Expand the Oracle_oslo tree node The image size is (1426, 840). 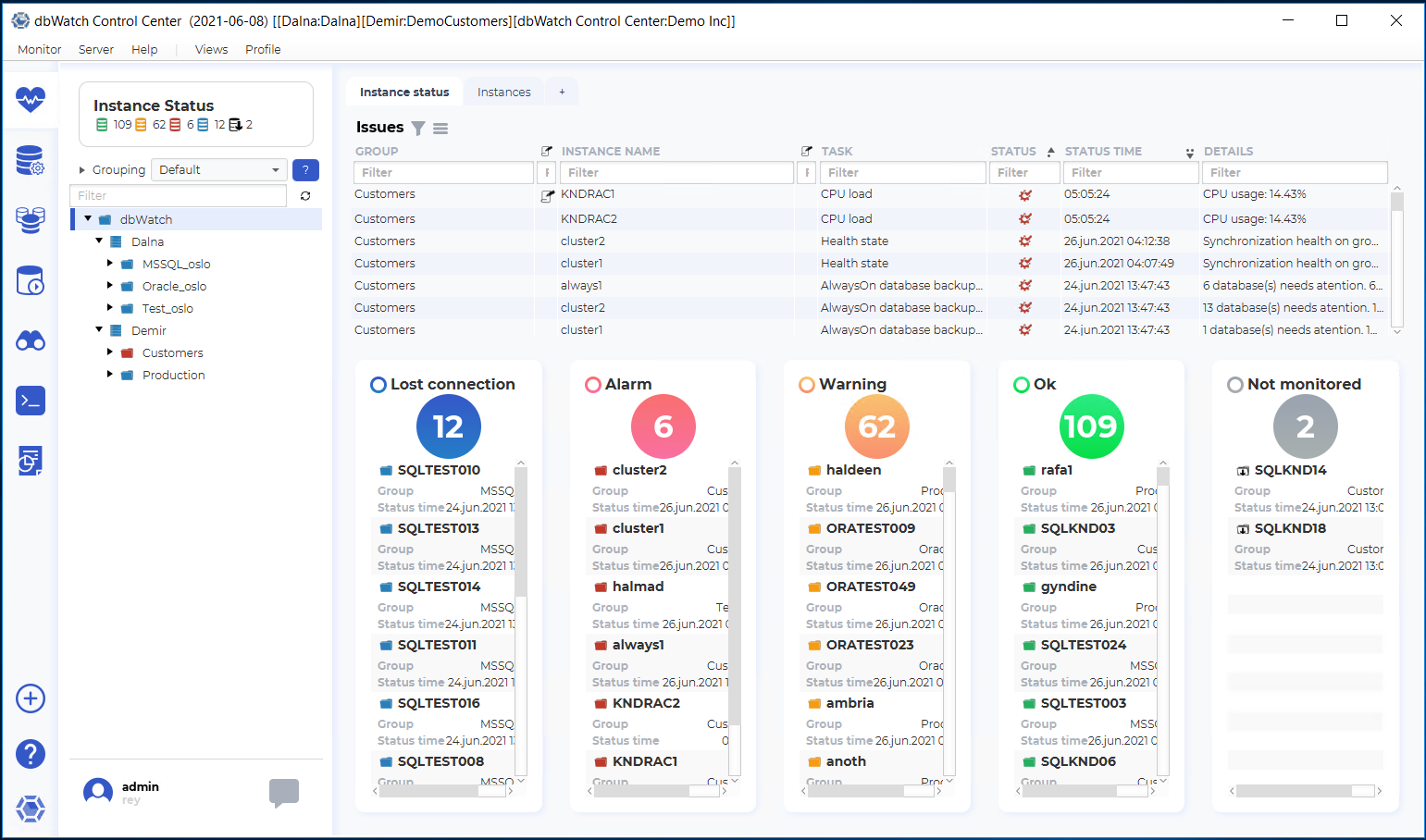pyautogui.click(x=110, y=286)
